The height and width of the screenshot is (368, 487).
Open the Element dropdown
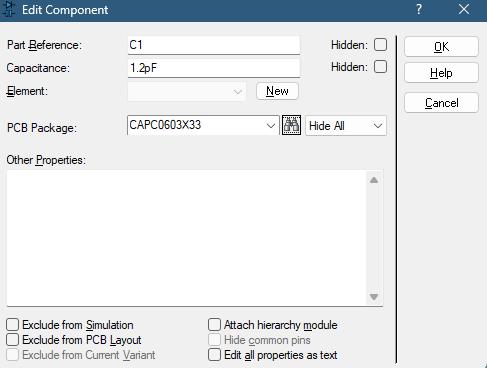186,91
